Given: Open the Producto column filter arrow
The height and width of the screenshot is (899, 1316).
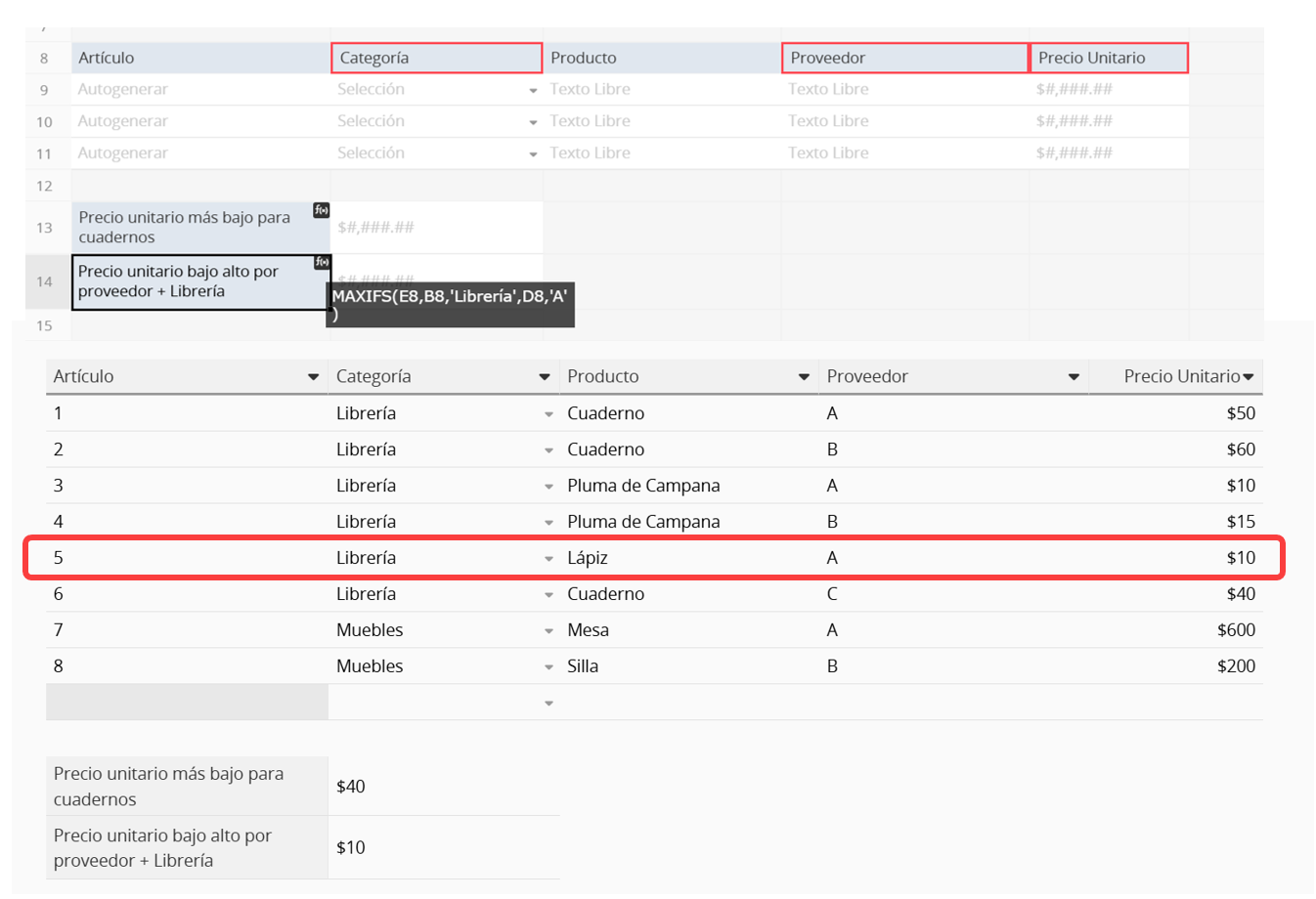Looking at the screenshot, I should [804, 377].
